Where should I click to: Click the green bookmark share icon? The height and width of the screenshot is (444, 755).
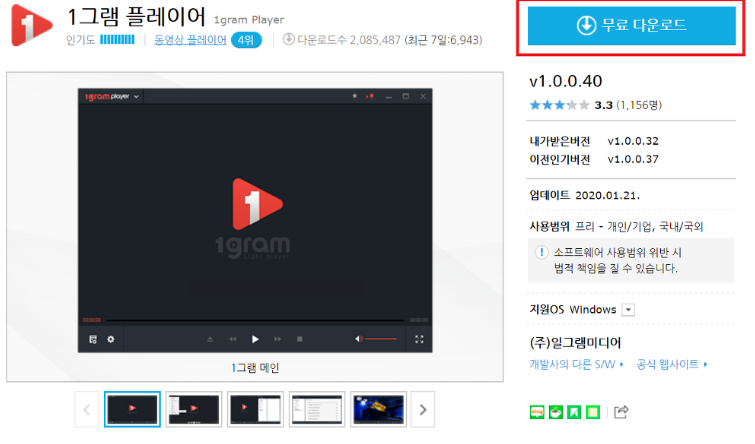(x=574, y=412)
